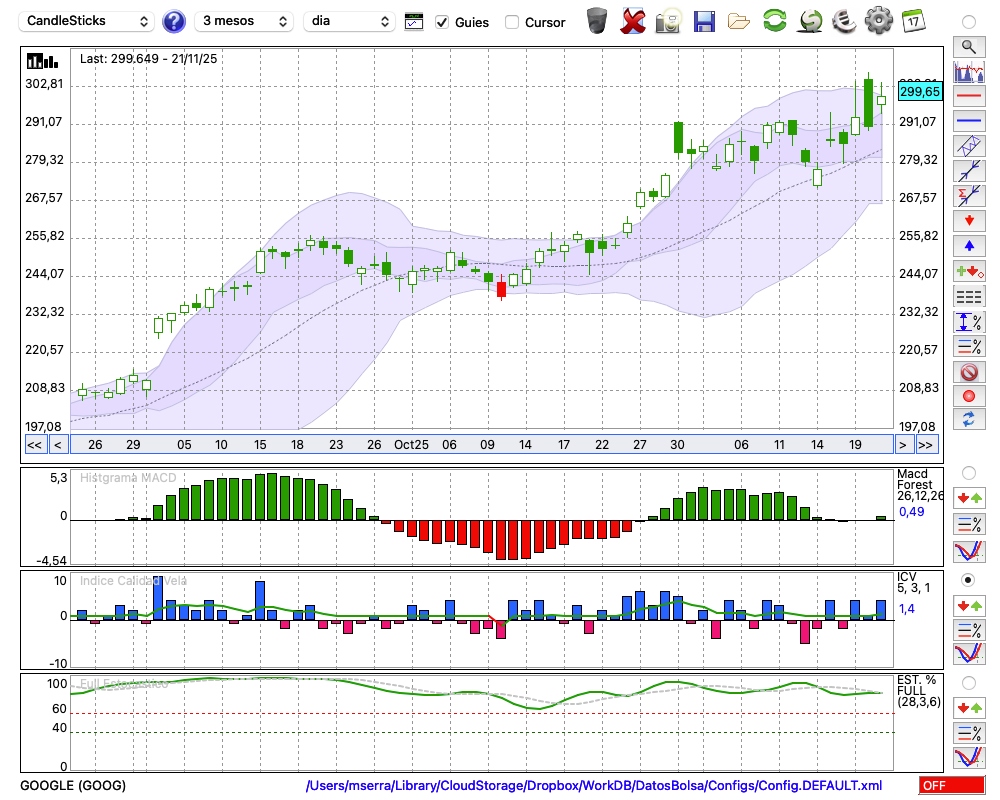The width and height of the screenshot is (1000, 800).
Task: Click the camera snapshot icon
Action: [668, 21]
